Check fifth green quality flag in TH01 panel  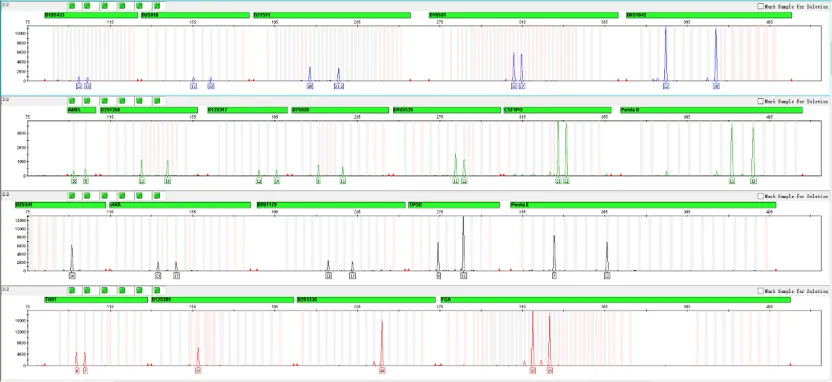139,290
